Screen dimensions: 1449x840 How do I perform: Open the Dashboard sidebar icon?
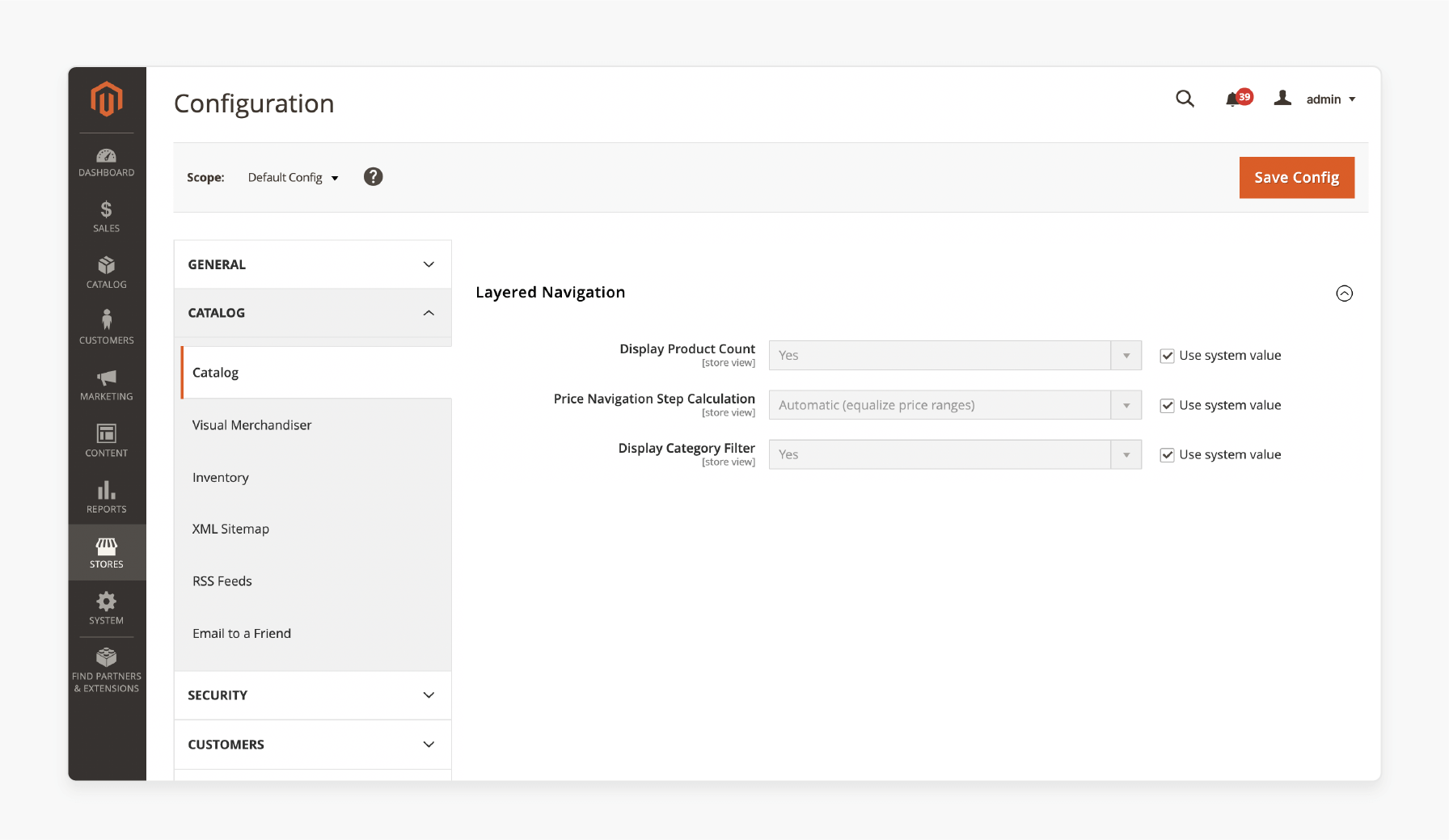click(x=107, y=162)
